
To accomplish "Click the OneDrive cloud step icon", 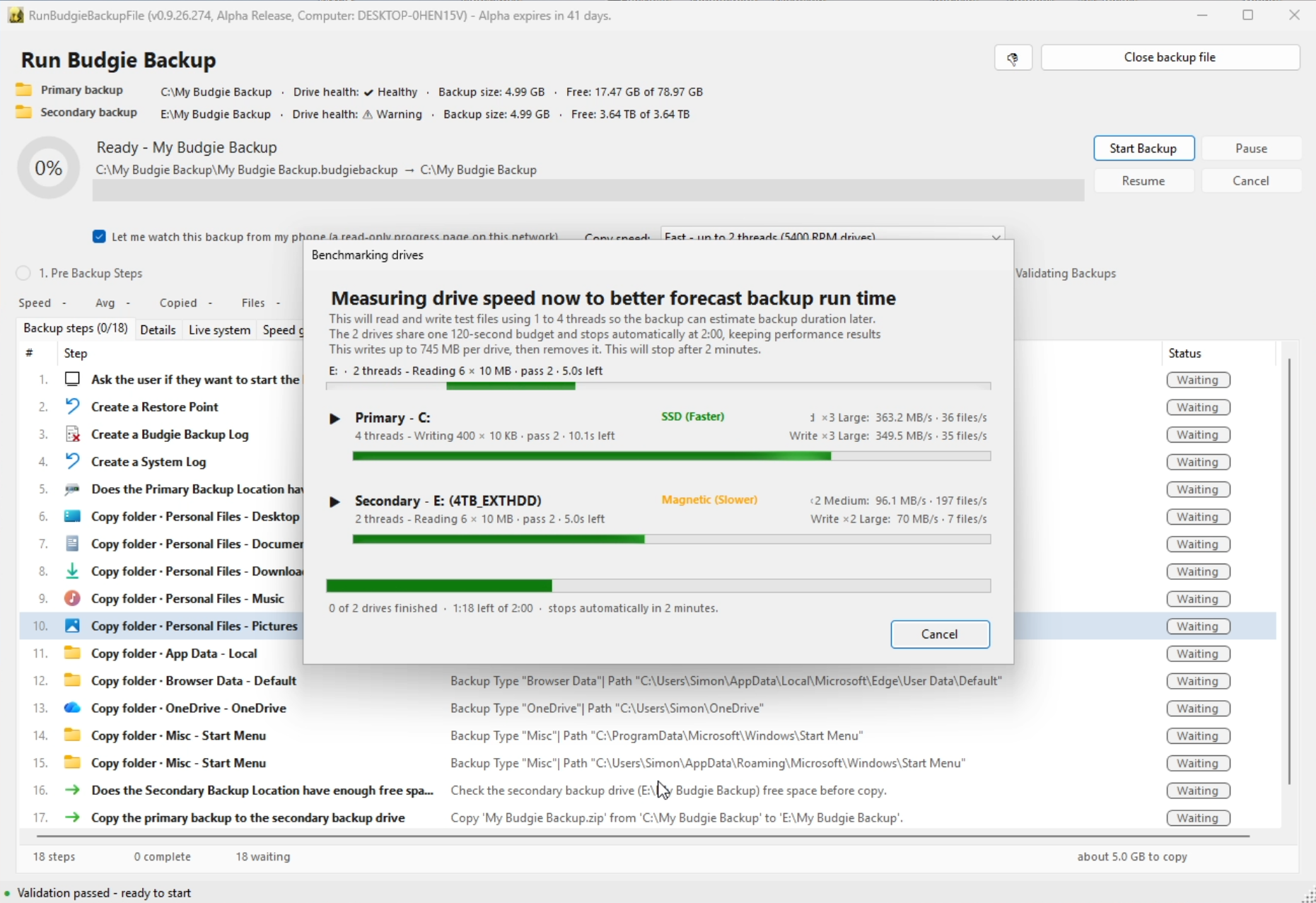I will point(72,708).
